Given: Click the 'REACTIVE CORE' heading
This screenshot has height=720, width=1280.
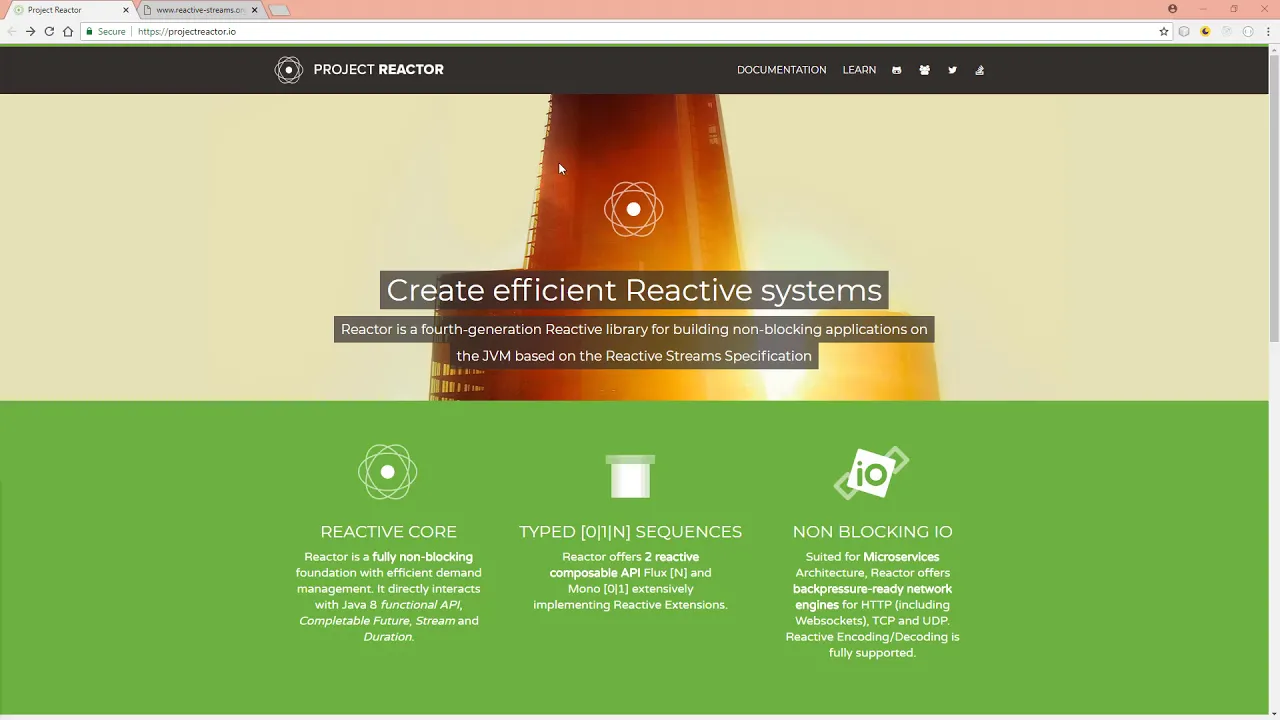Looking at the screenshot, I should 388,532.
